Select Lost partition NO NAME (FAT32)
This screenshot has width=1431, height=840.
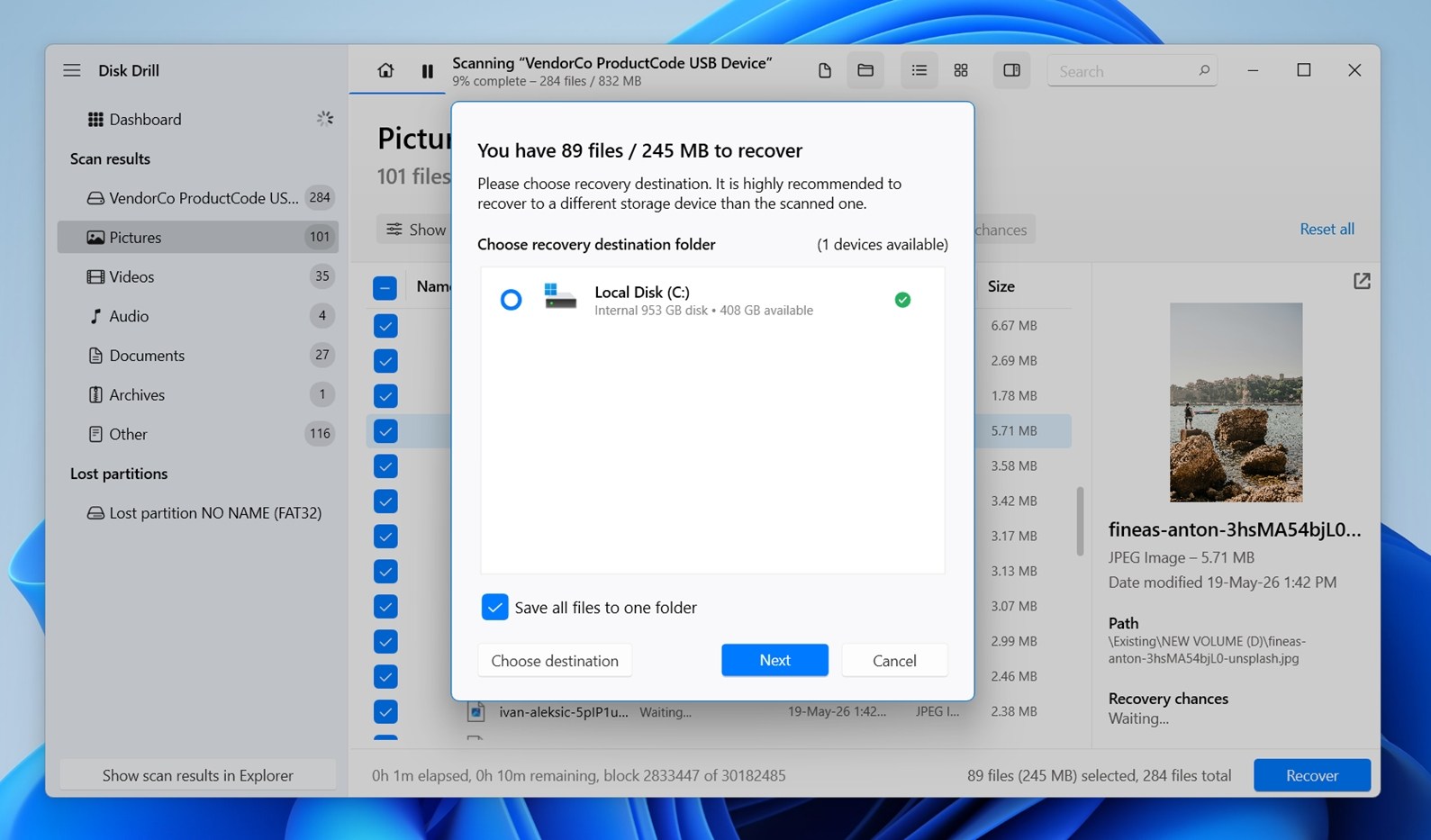(x=198, y=512)
